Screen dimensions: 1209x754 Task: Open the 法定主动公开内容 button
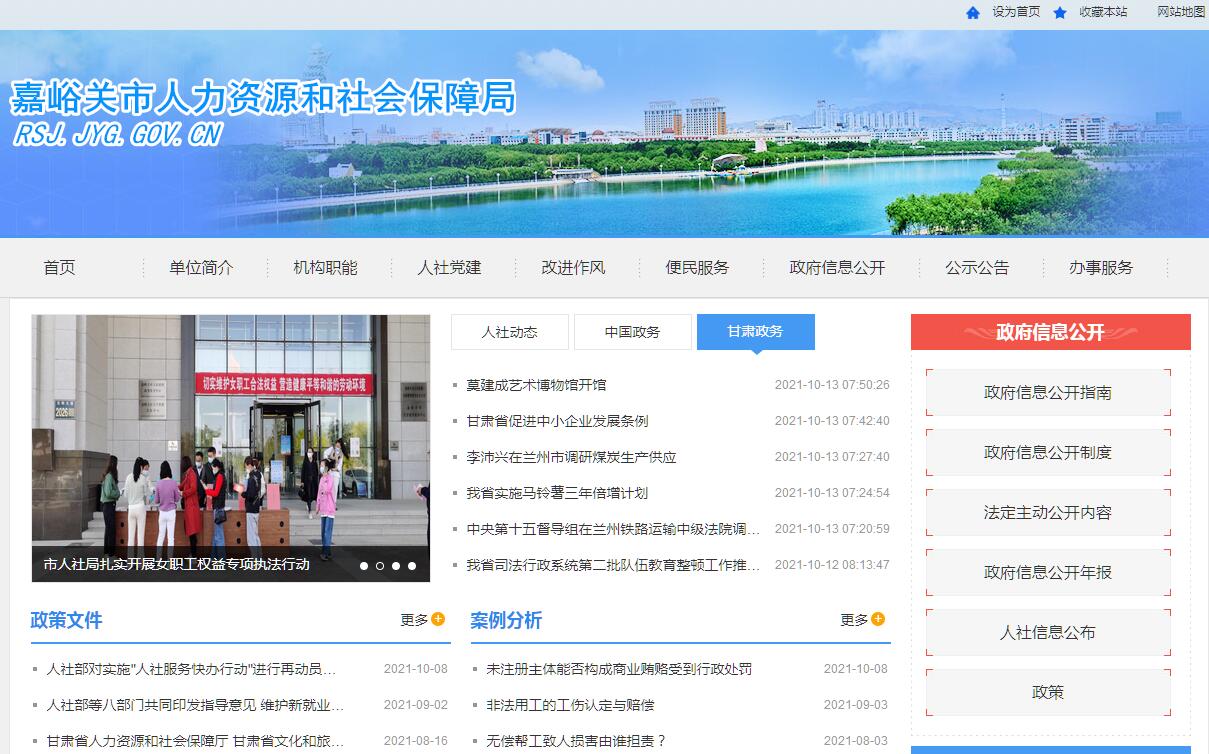(1047, 513)
